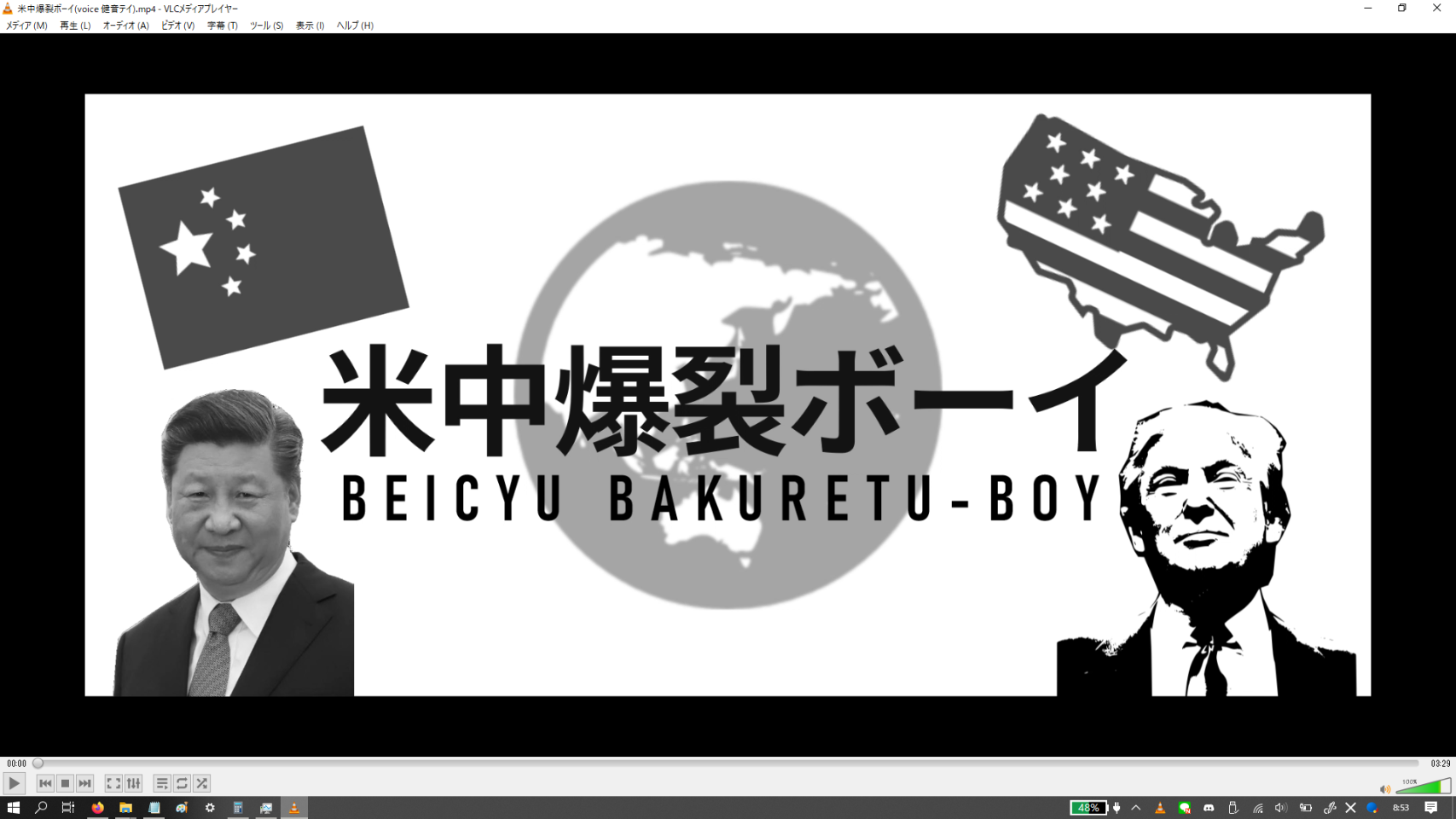Screen dimensions: 1456x819
Task: Click the VLC taskbar button
Action: (294, 808)
